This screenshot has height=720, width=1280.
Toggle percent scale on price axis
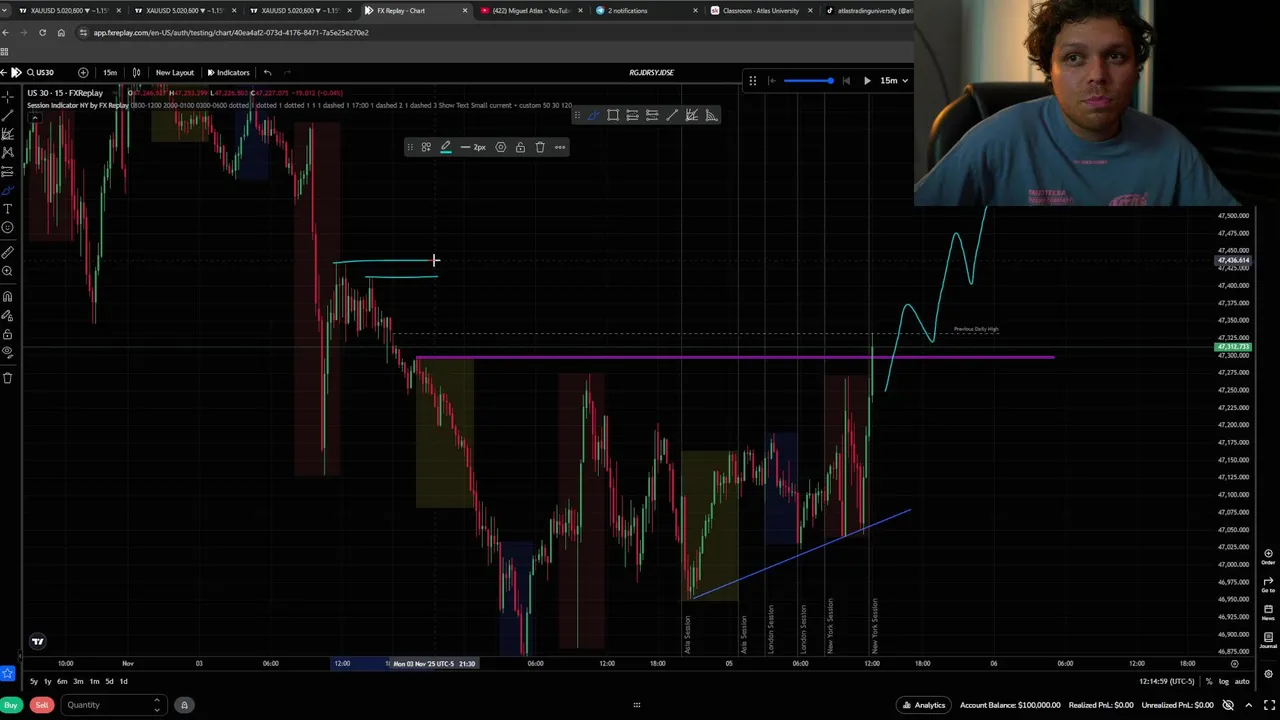tap(1209, 681)
